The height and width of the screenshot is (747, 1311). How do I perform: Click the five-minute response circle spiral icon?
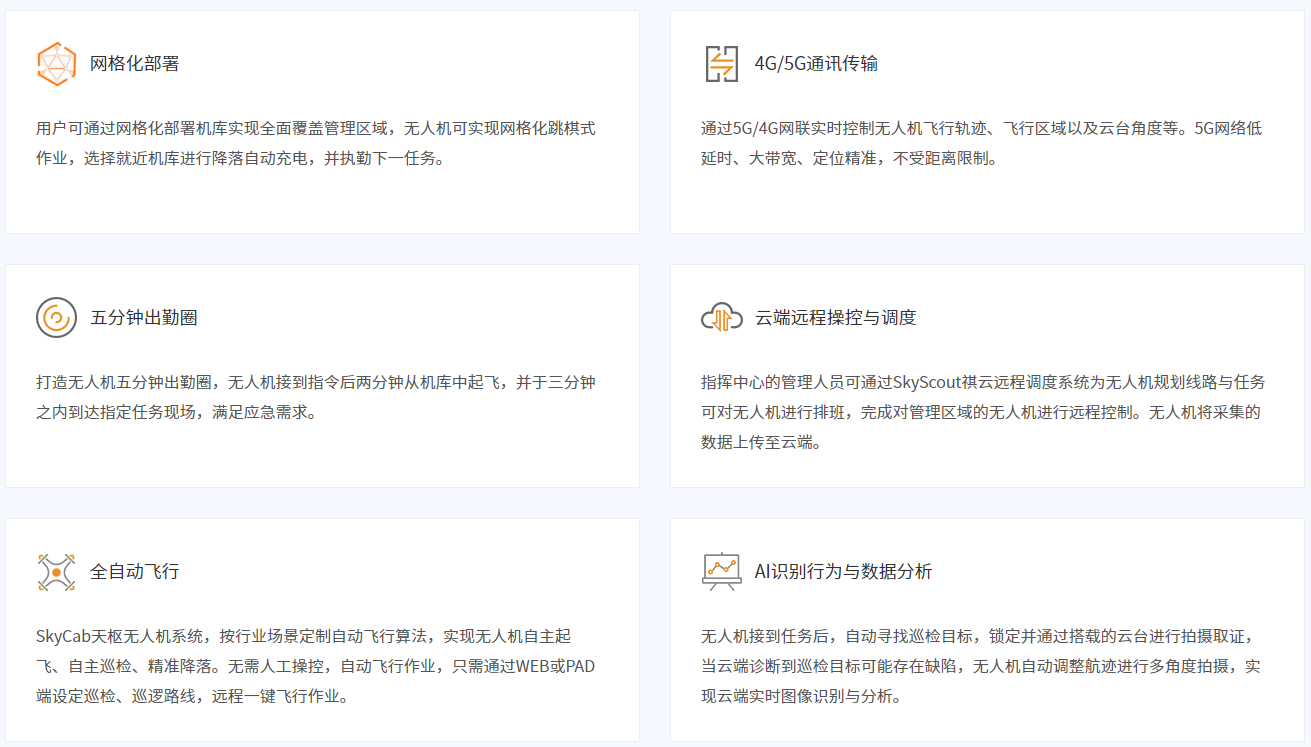56,318
